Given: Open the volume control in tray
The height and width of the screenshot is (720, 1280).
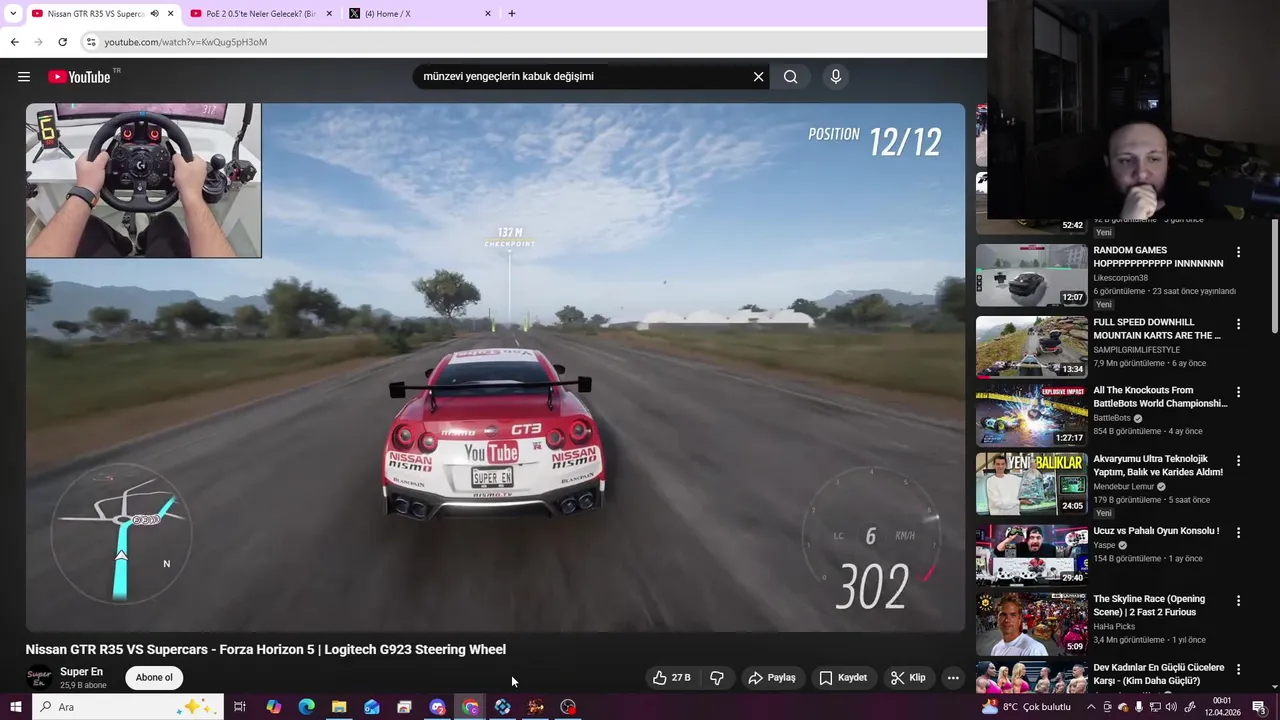Looking at the screenshot, I should click(1171, 707).
